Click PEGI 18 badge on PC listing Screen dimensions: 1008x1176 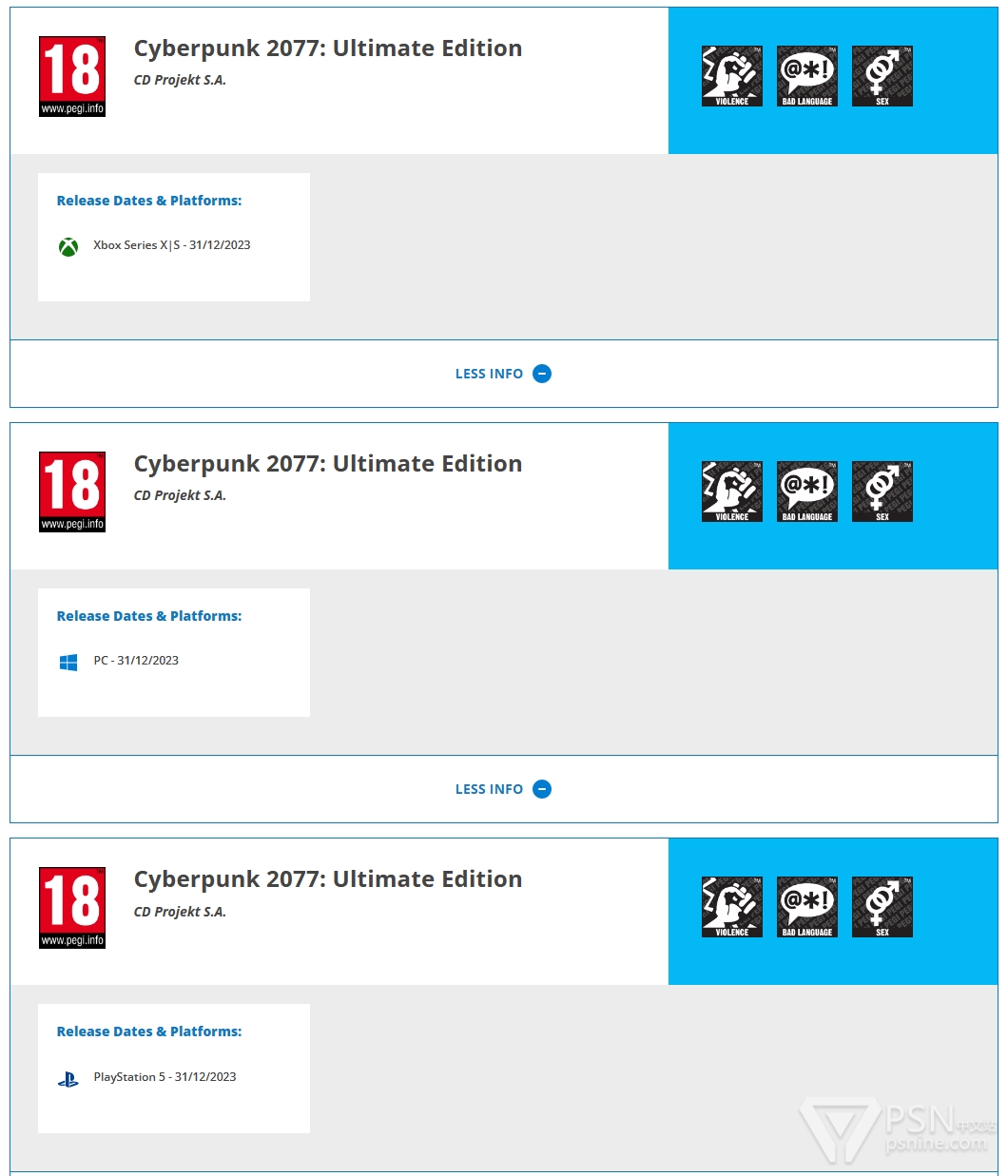click(72, 492)
